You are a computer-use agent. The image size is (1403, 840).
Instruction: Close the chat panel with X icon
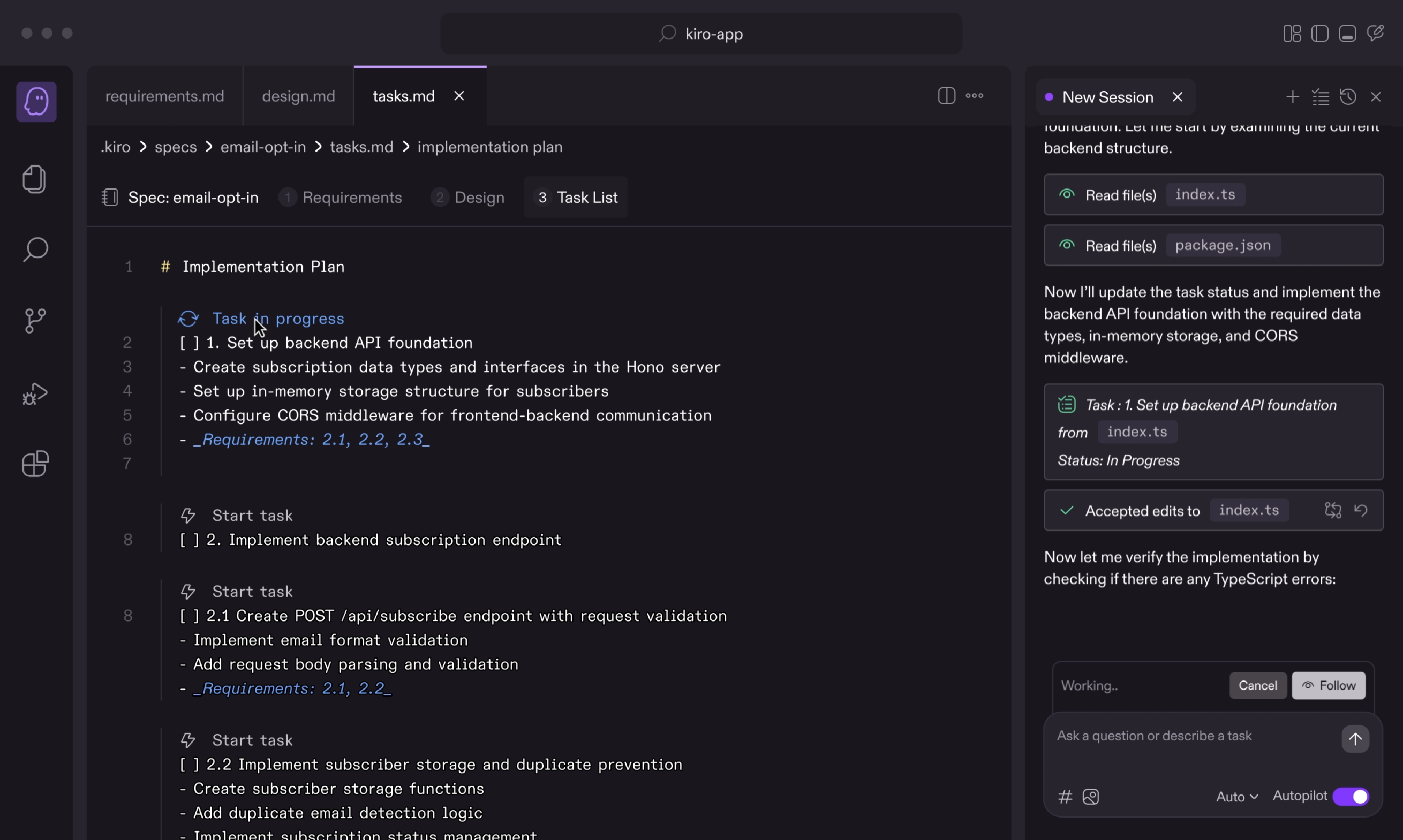[x=1376, y=97]
